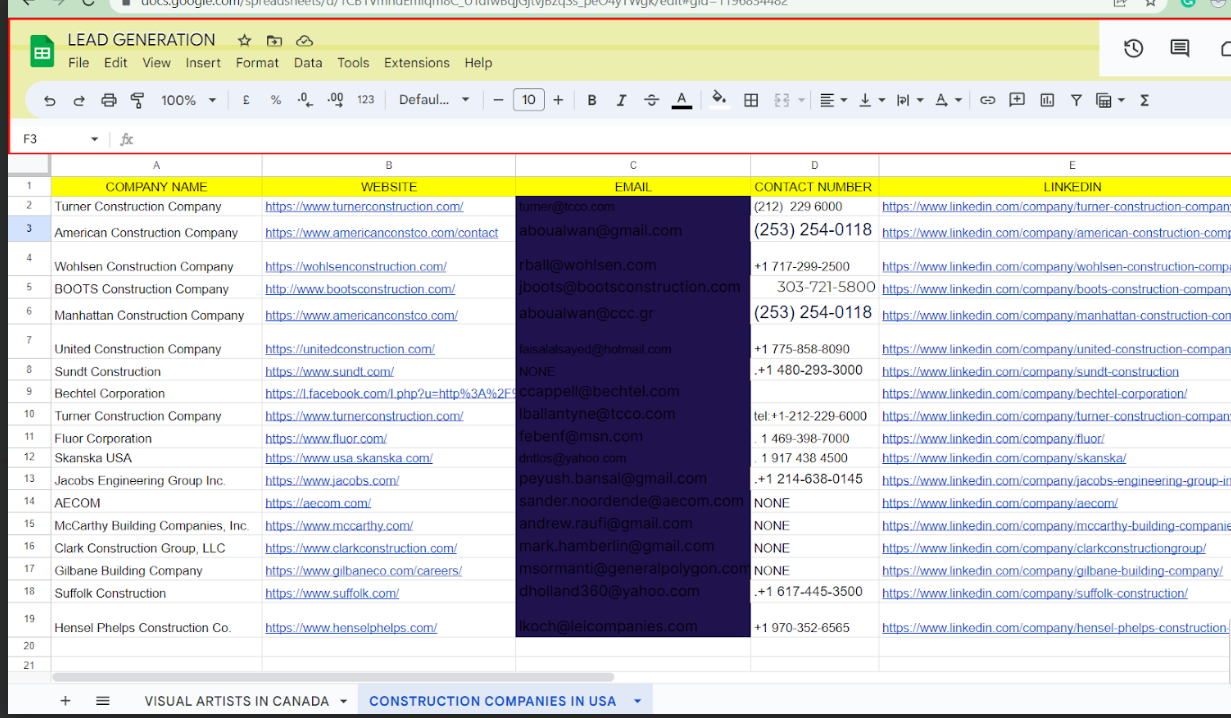Open the turnerconstruction.com link in row 2
This screenshot has height=718, width=1231.
(x=364, y=207)
